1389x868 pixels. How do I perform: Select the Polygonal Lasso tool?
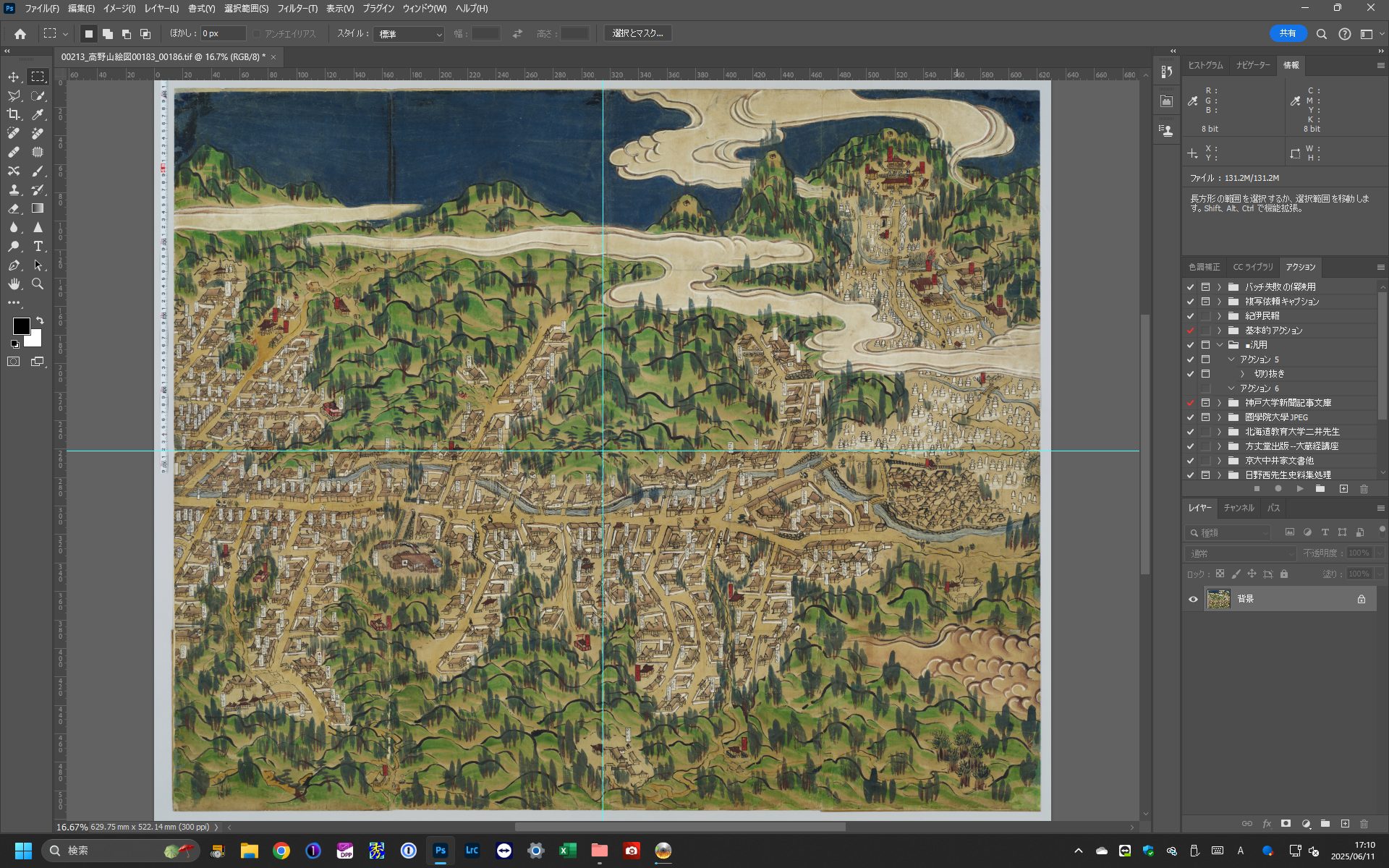(x=14, y=95)
